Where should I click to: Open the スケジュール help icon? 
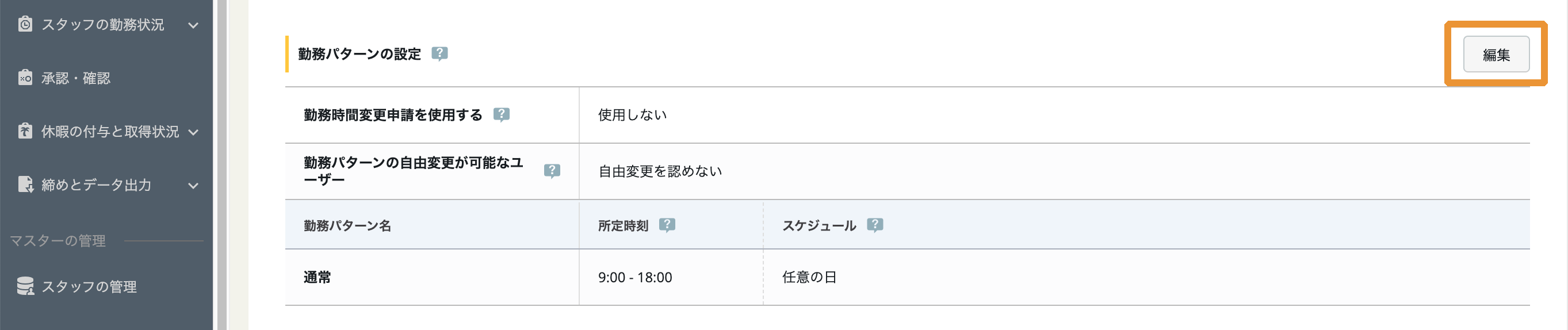click(x=875, y=225)
